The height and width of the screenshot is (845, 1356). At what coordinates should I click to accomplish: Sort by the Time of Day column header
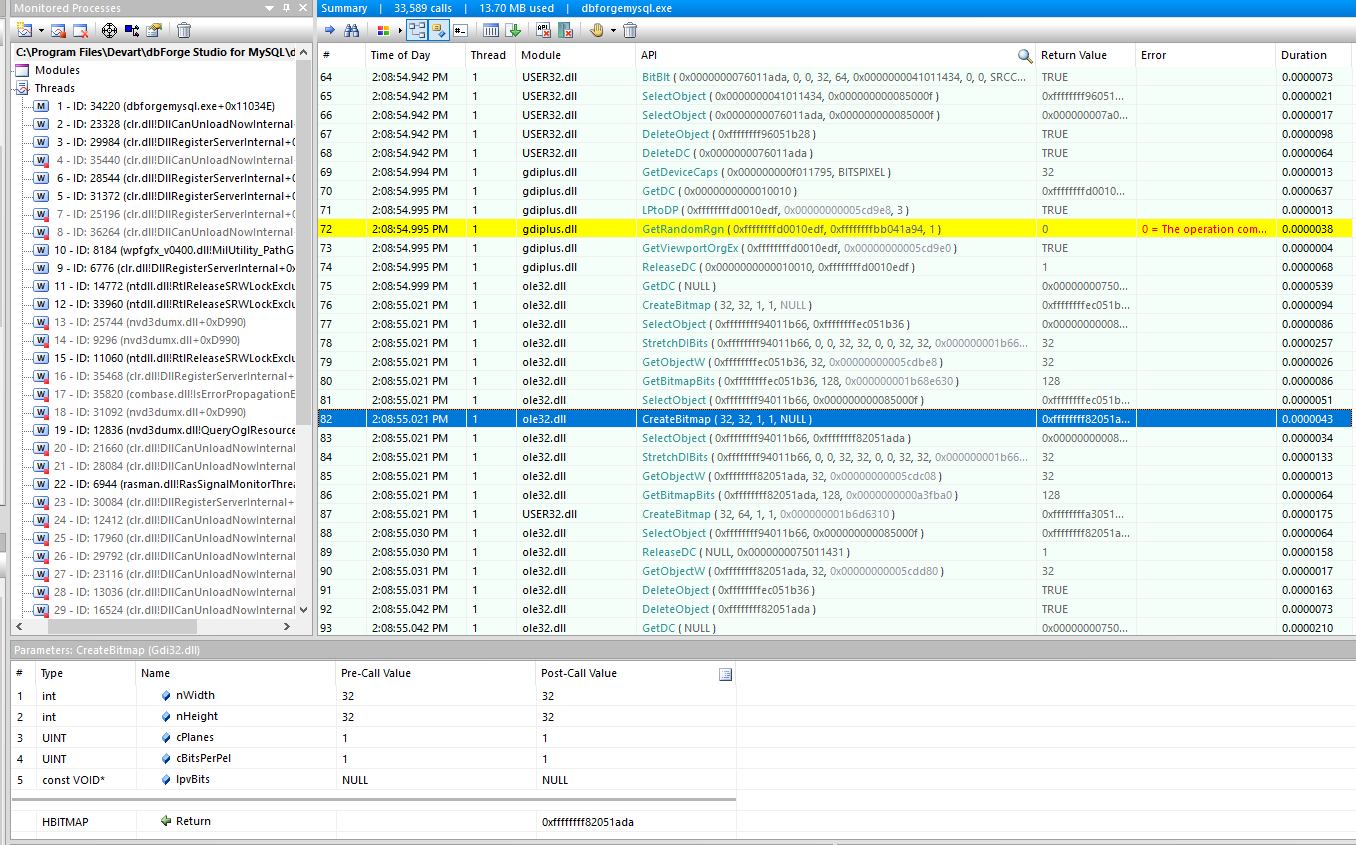click(x=415, y=55)
